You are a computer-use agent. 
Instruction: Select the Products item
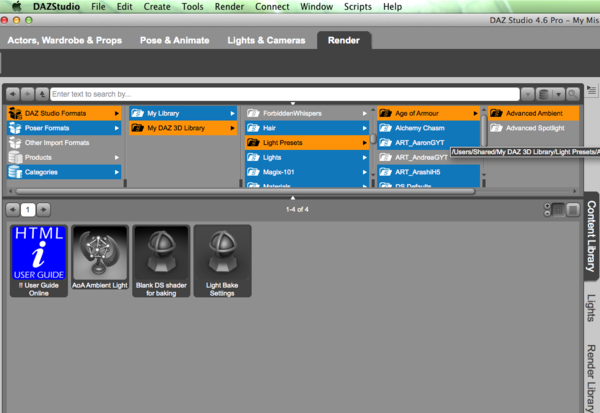tap(64, 157)
